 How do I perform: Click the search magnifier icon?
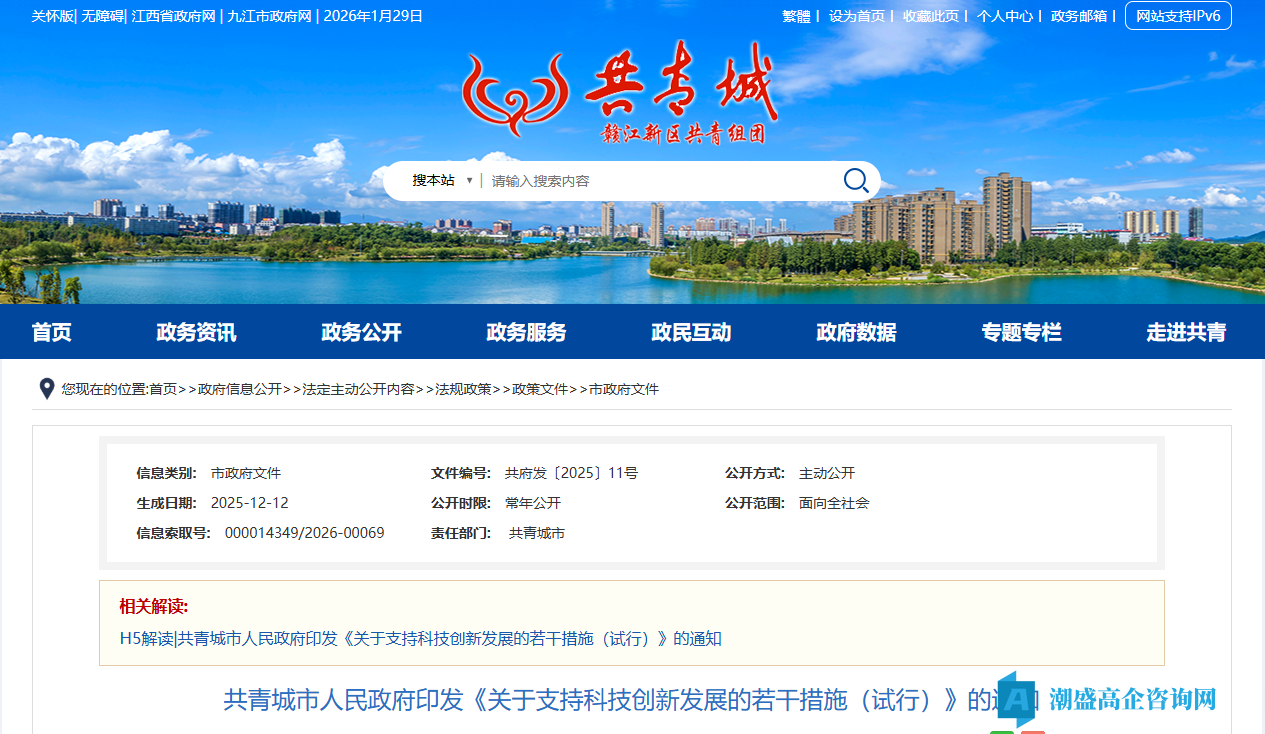(855, 180)
